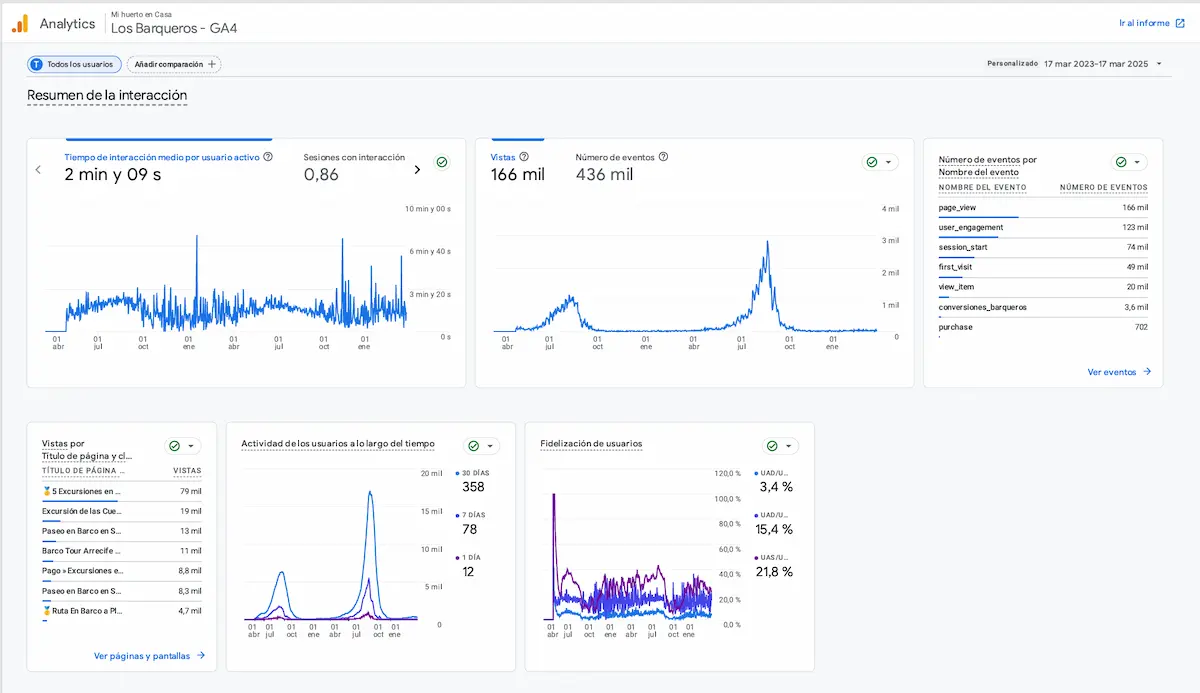Click the page_view event row
This screenshot has height=693, width=1200.
coord(1042,208)
